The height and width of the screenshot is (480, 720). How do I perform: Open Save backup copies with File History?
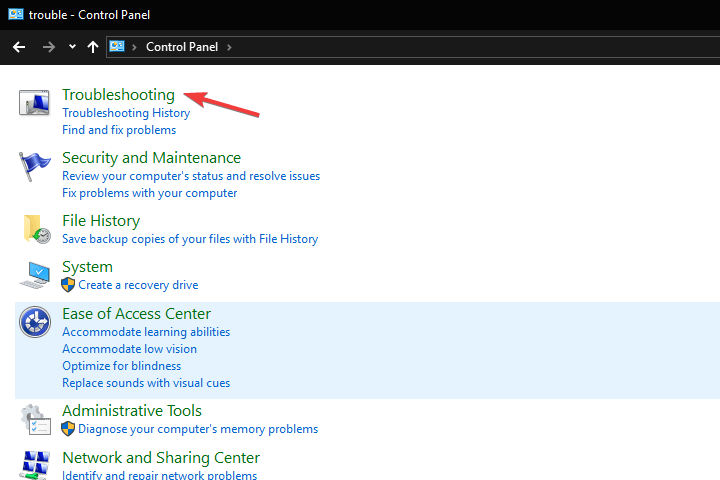pos(190,239)
